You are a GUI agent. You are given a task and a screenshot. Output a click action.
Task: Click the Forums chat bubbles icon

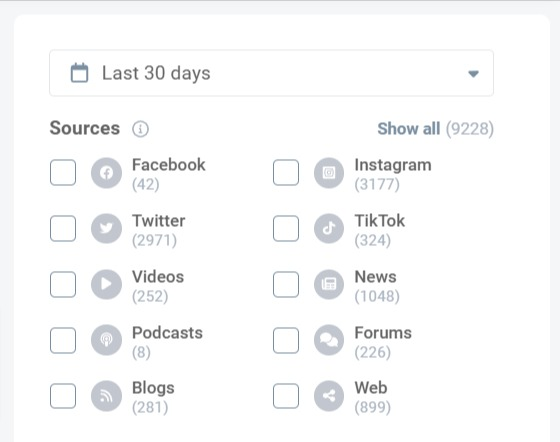[329, 340]
